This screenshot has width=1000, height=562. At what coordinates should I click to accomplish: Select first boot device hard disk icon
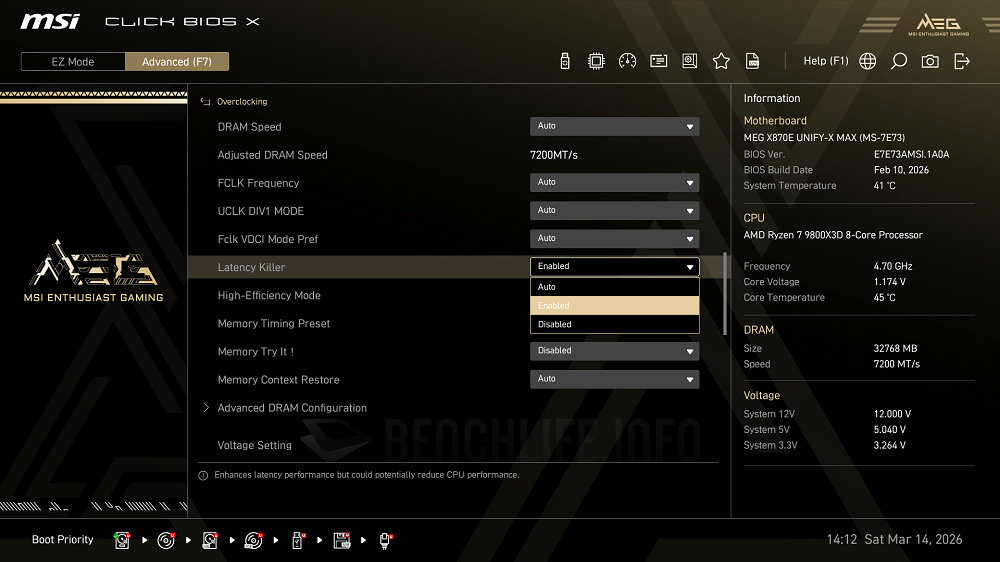[122, 540]
